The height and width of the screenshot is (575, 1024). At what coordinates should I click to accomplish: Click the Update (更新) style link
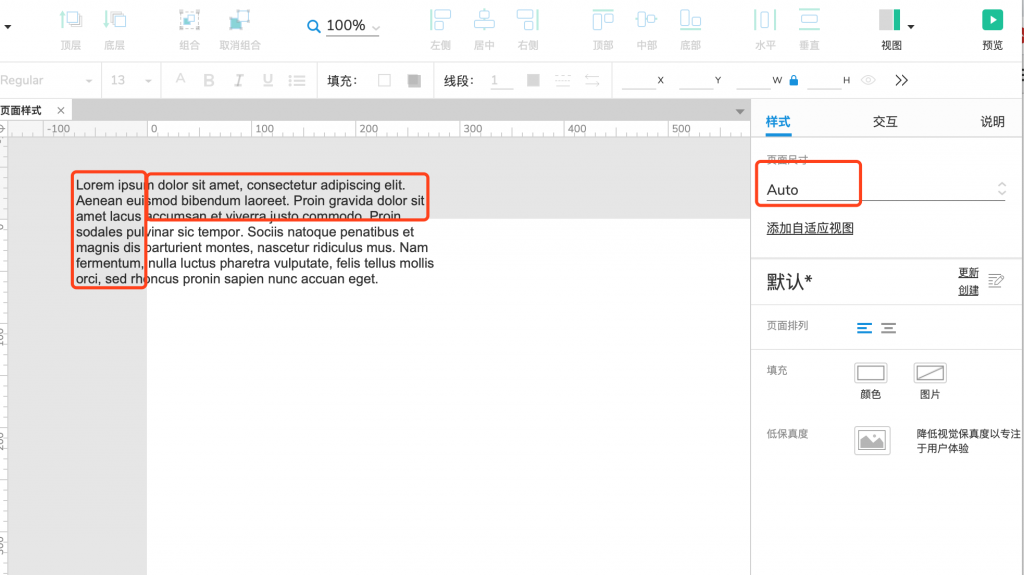pyautogui.click(x=968, y=273)
